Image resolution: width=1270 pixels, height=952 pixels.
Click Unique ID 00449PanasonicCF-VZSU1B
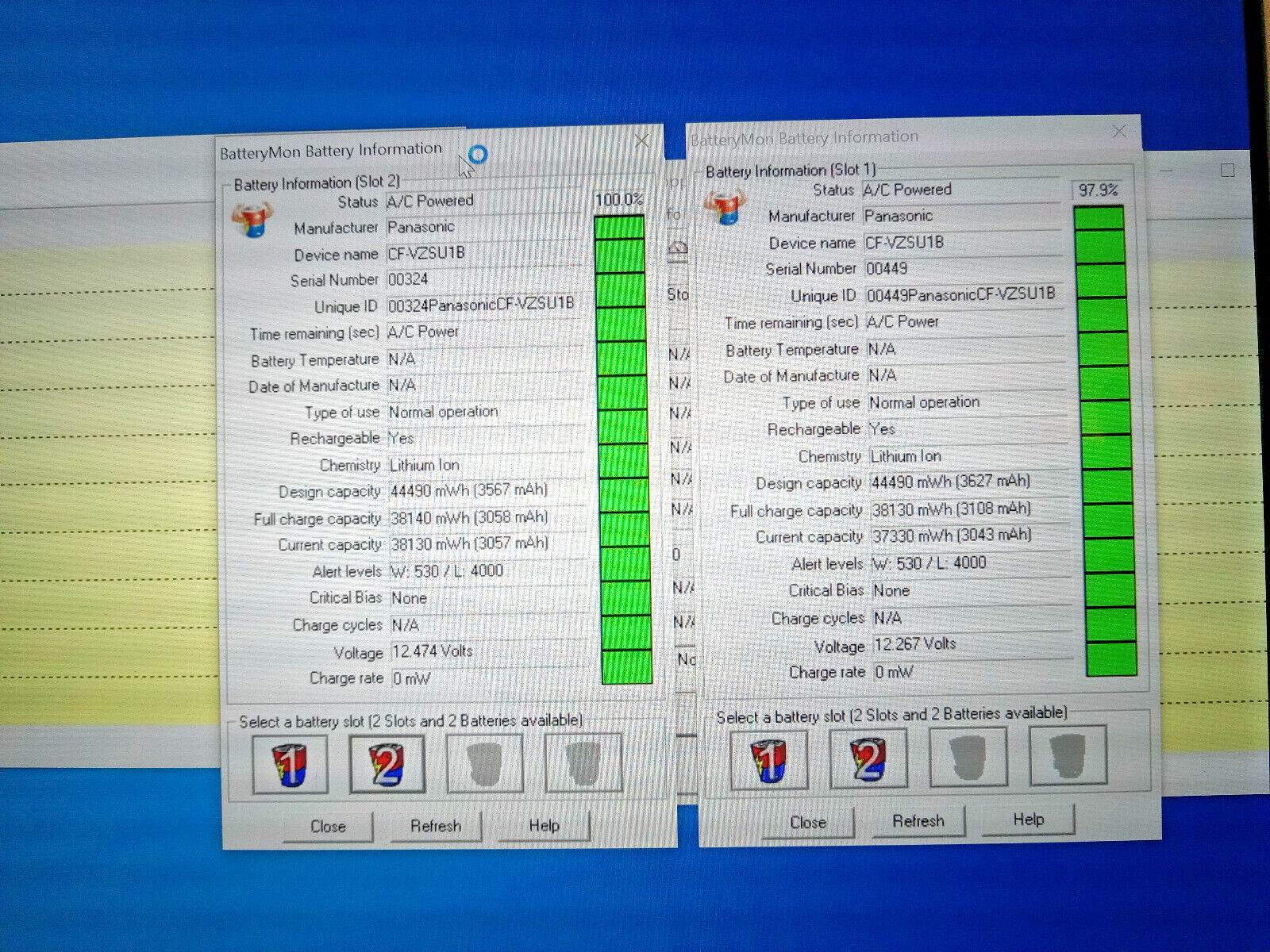964,294
